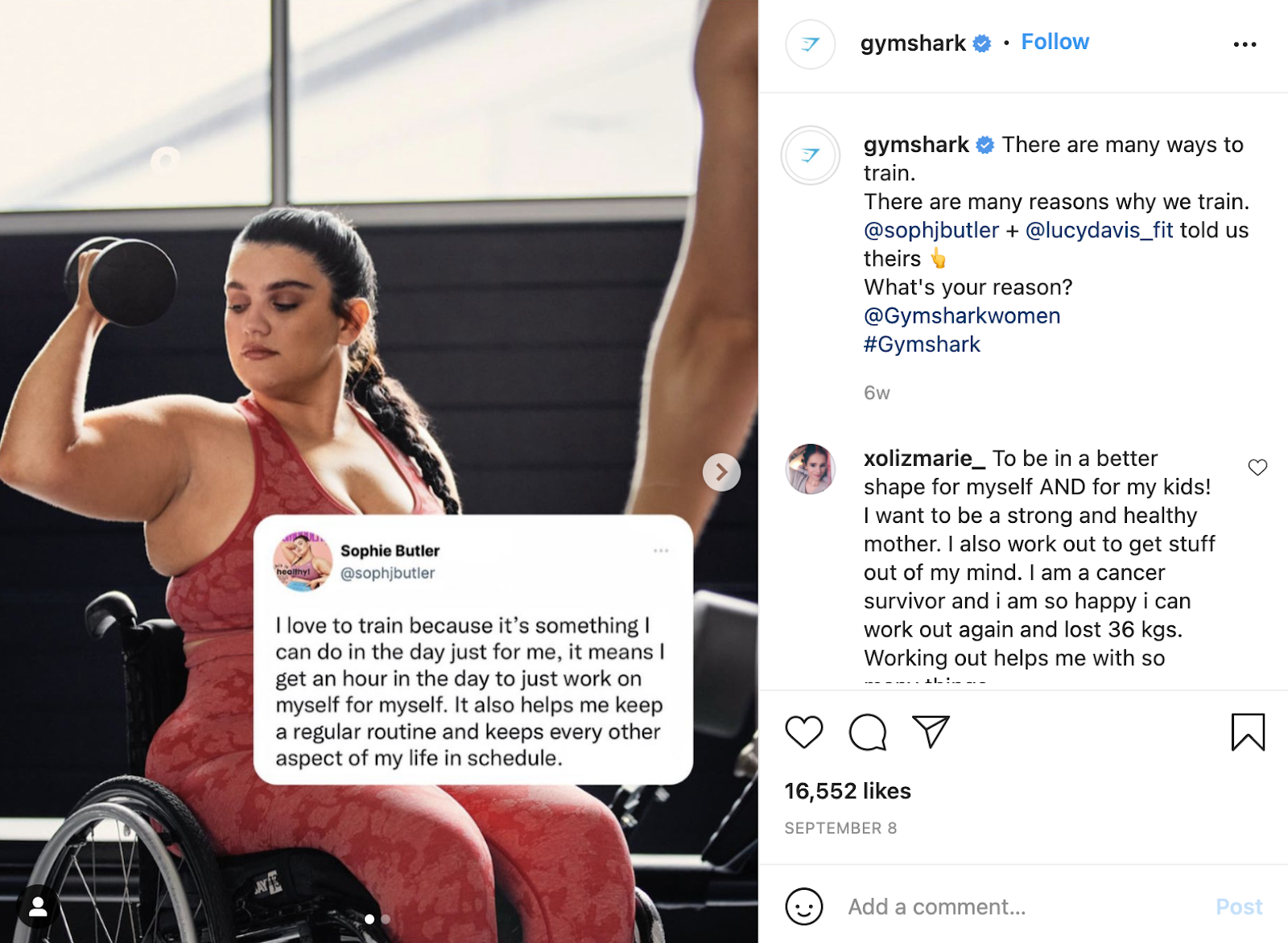Image resolution: width=1288 pixels, height=943 pixels.
Task: Open @lucydavis_fit profile mention
Action: (x=1099, y=230)
